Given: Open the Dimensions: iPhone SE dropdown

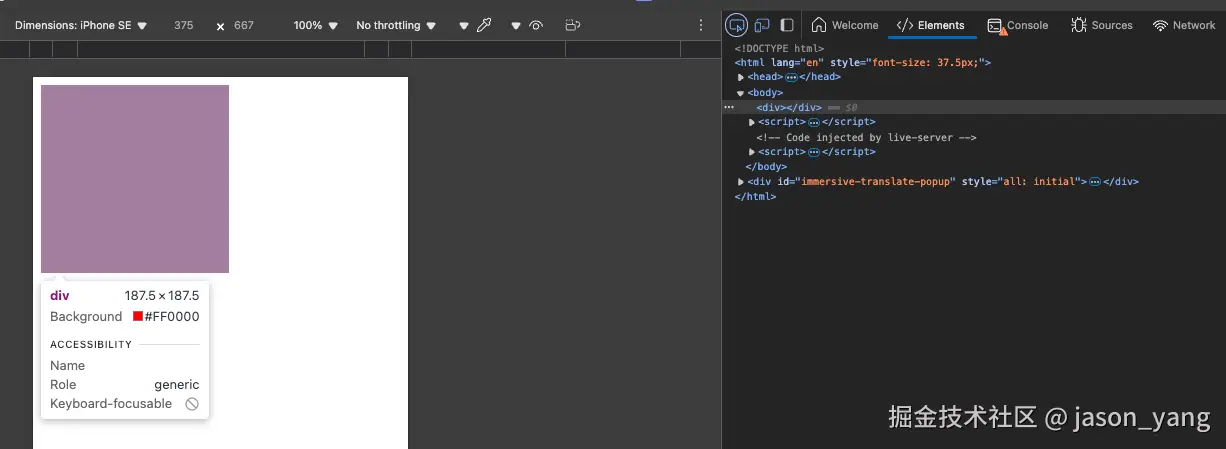Looking at the screenshot, I should pos(81,25).
